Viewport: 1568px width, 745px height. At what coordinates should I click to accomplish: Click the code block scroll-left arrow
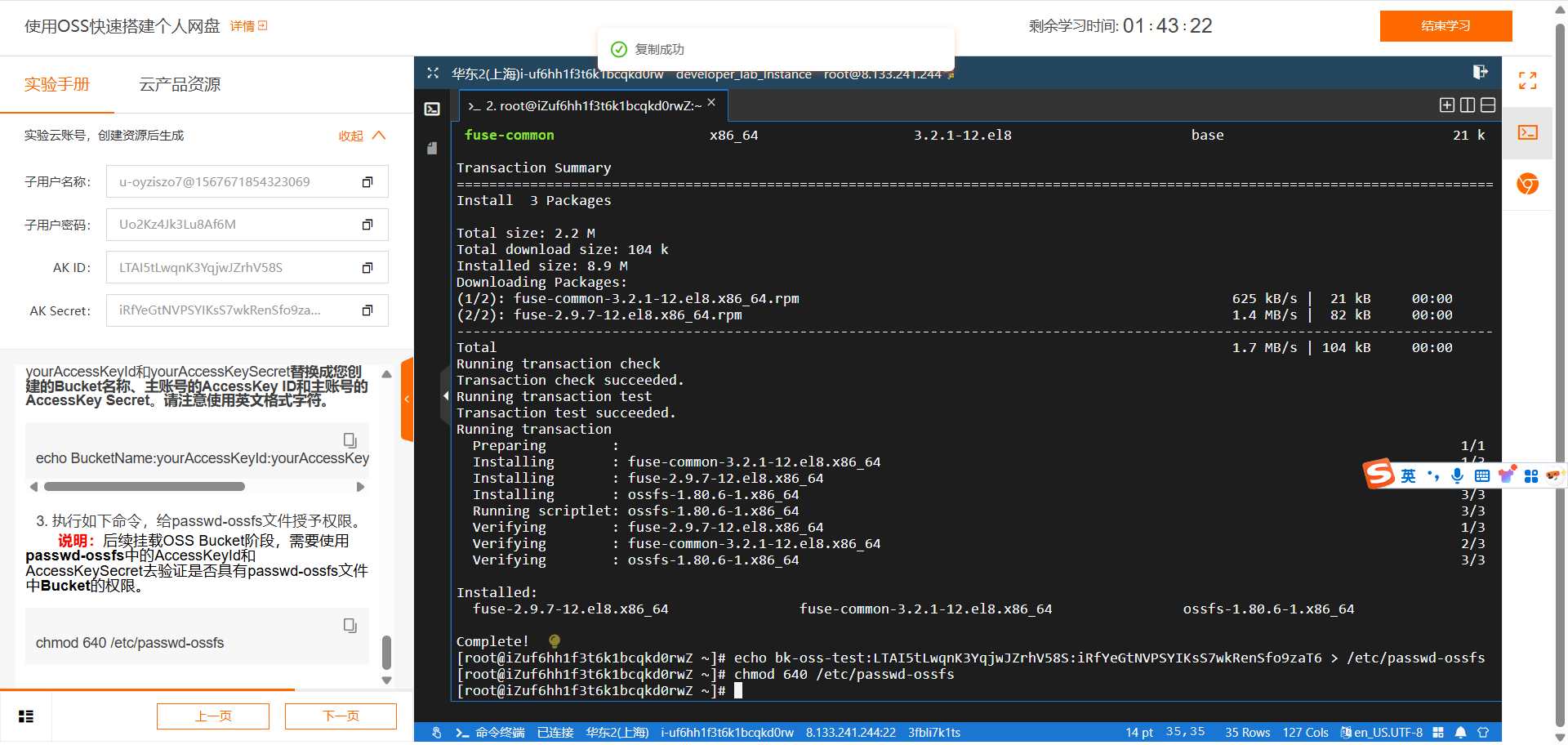[x=33, y=487]
